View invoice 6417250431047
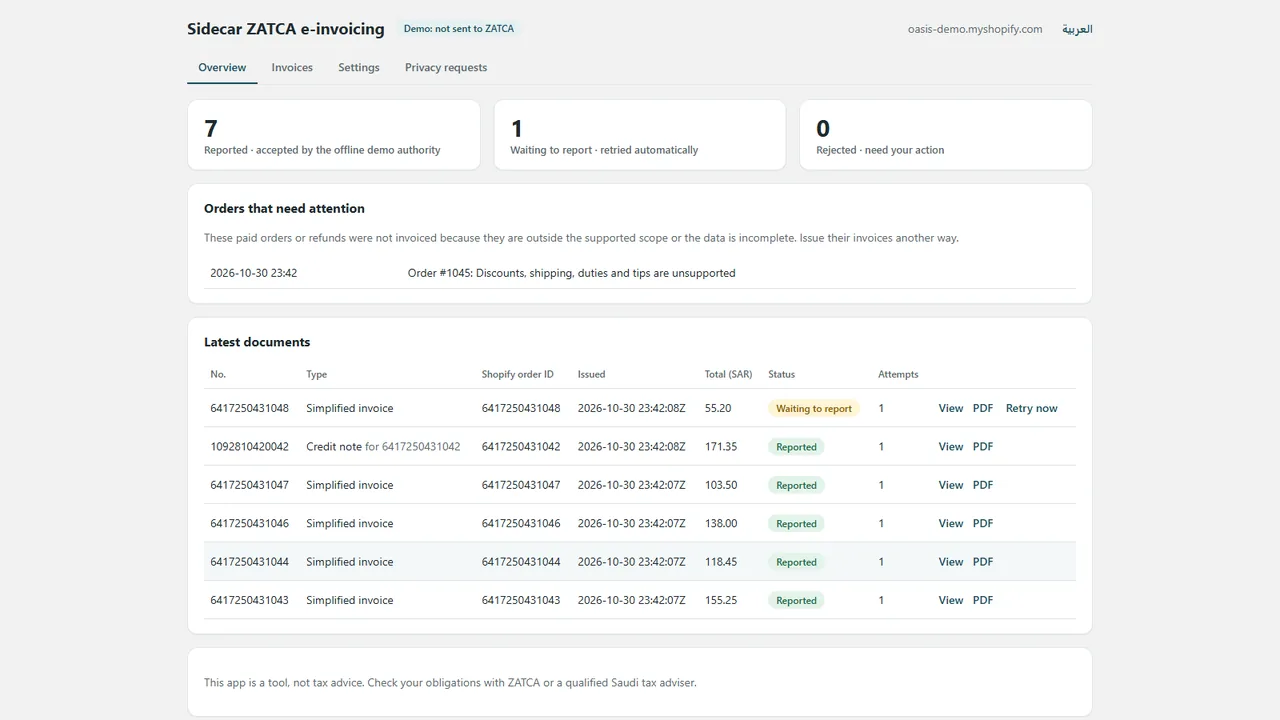The image size is (1280, 720). click(951, 485)
